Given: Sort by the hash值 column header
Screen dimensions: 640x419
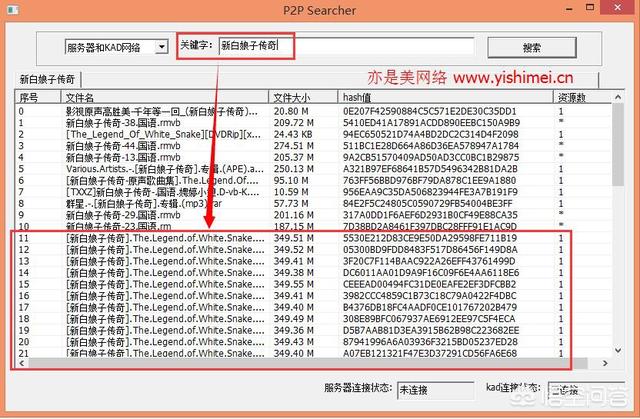Looking at the screenshot, I should [445, 98].
